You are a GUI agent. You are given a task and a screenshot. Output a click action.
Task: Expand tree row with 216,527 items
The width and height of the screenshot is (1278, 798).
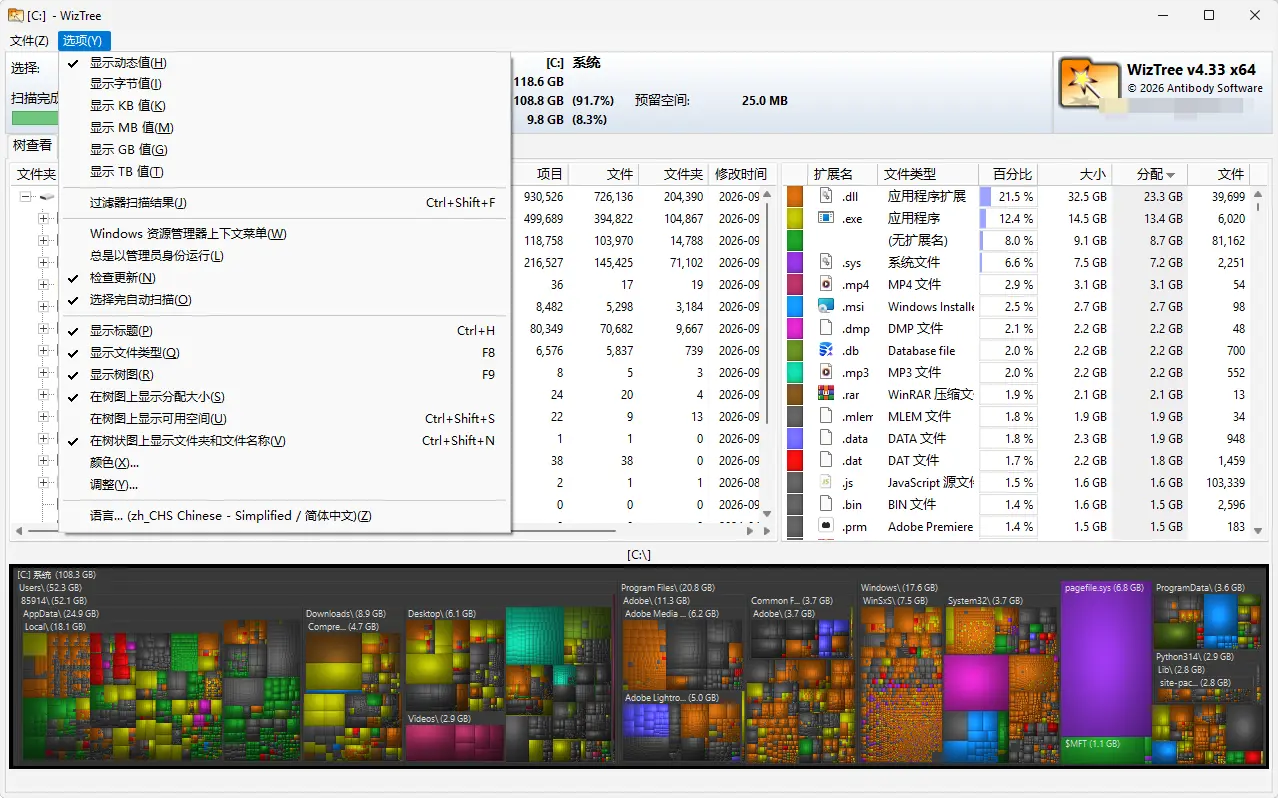43,262
